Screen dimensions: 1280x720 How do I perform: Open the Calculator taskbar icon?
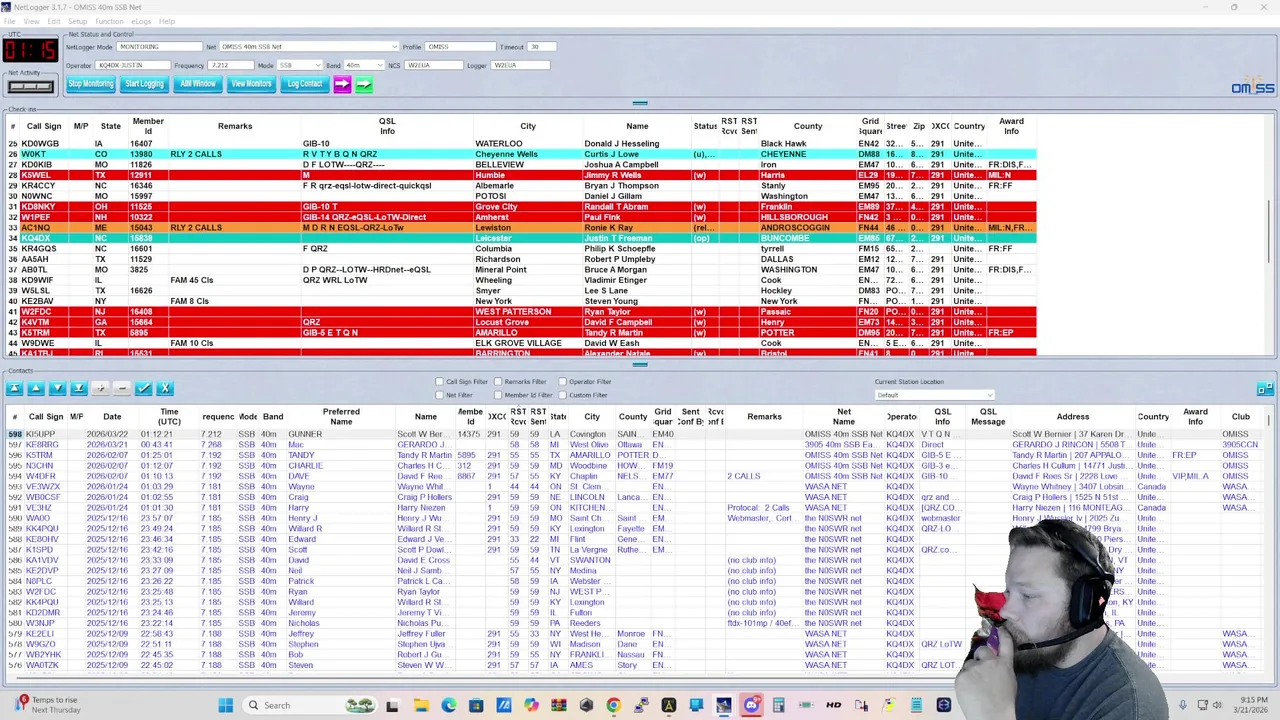(778, 705)
